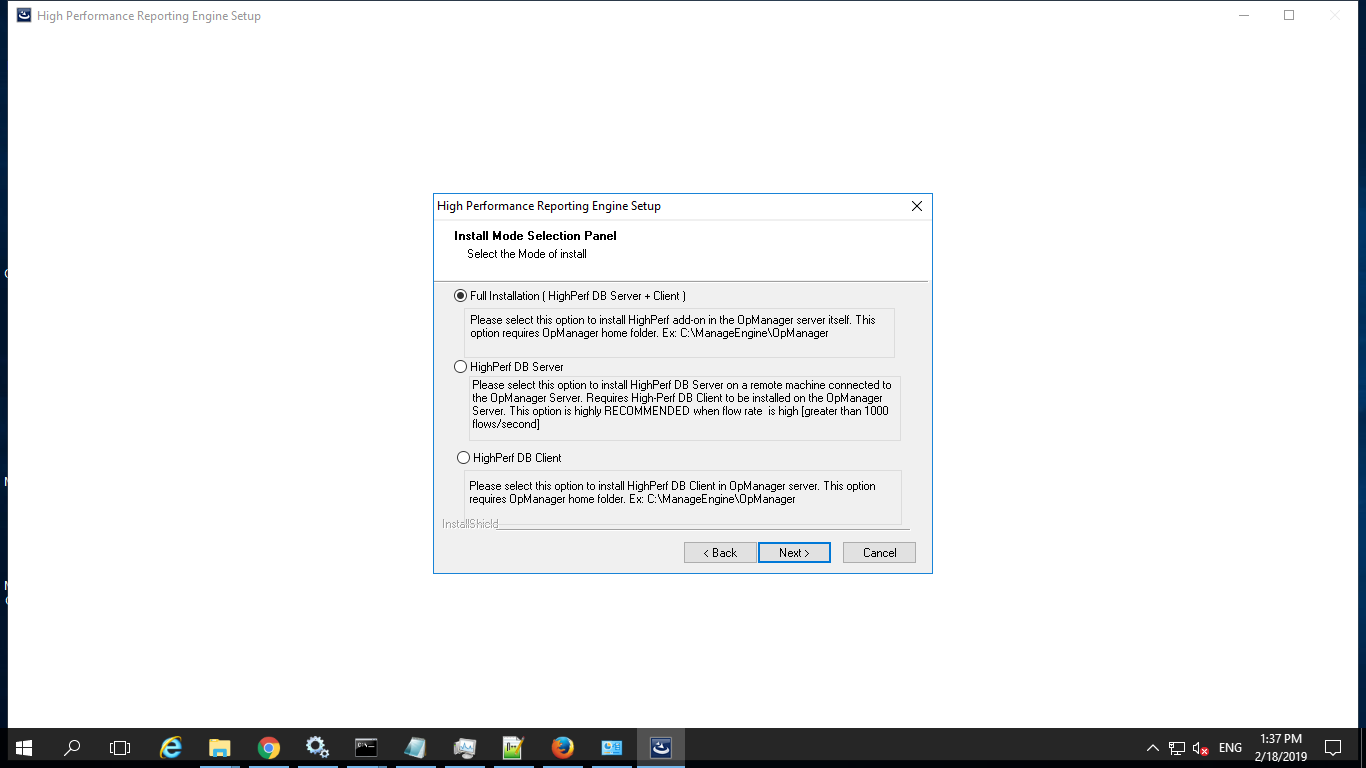Open Task View in the taskbar

[120, 747]
